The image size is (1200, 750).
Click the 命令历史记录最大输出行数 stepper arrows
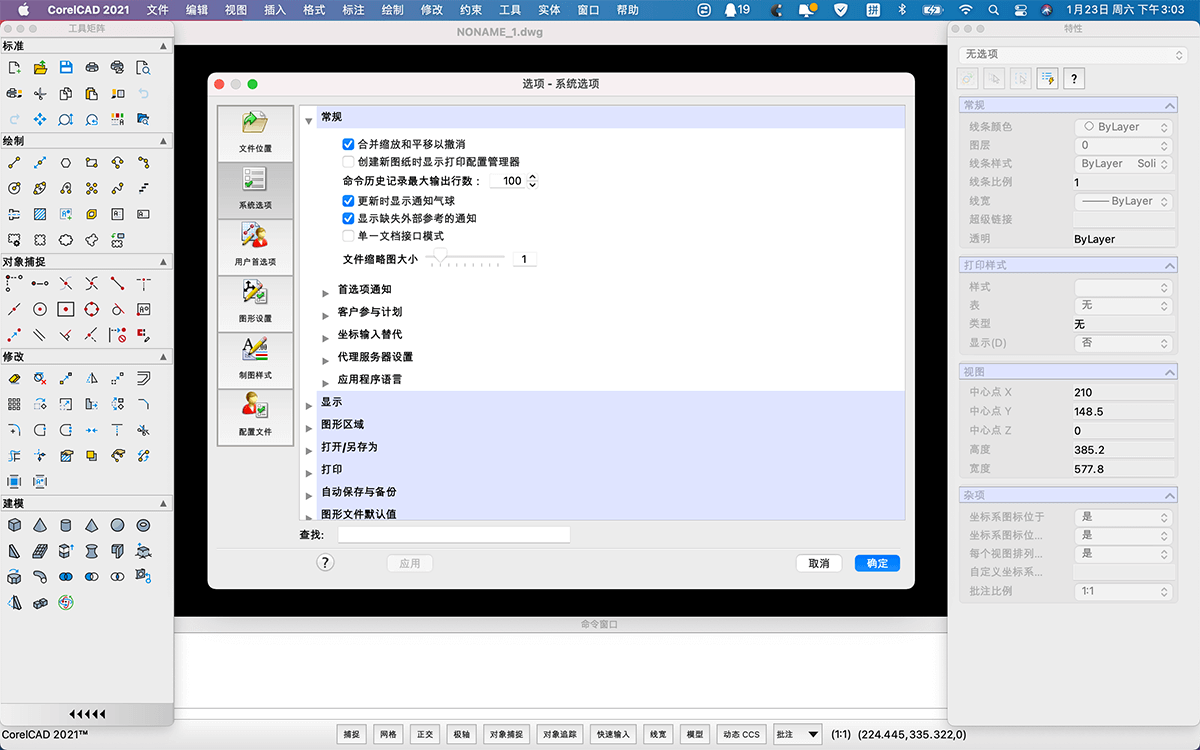[x=532, y=181]
